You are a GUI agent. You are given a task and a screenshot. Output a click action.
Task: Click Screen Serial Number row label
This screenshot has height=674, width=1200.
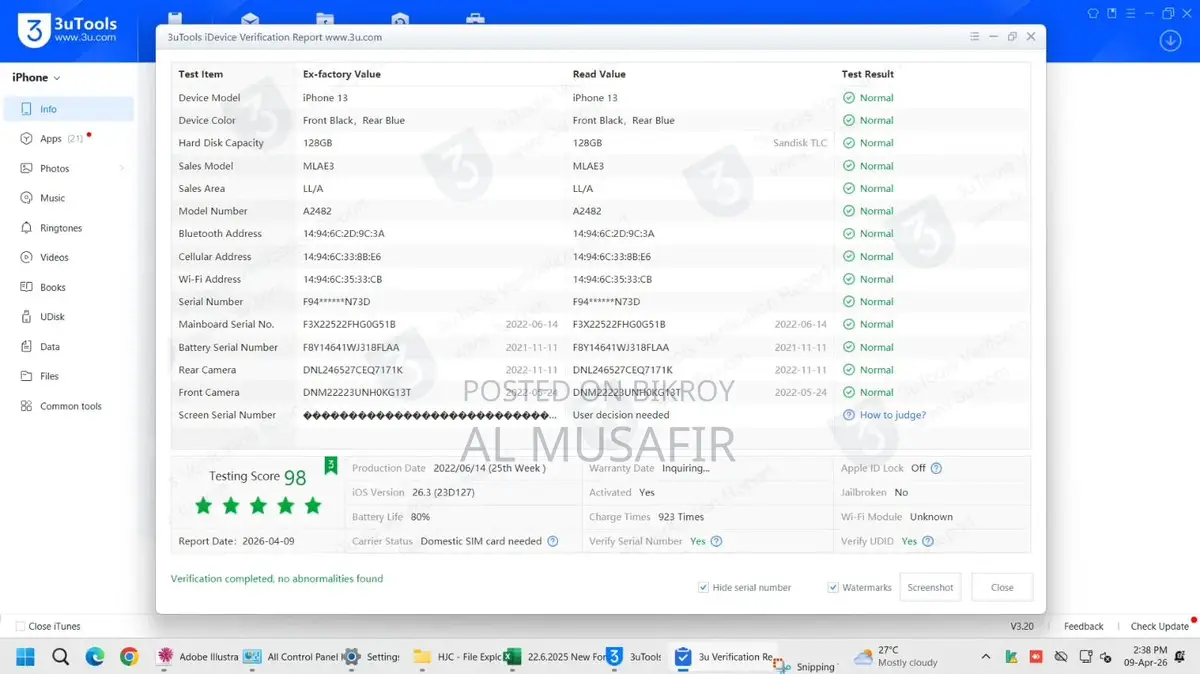[x=227, y=415]
